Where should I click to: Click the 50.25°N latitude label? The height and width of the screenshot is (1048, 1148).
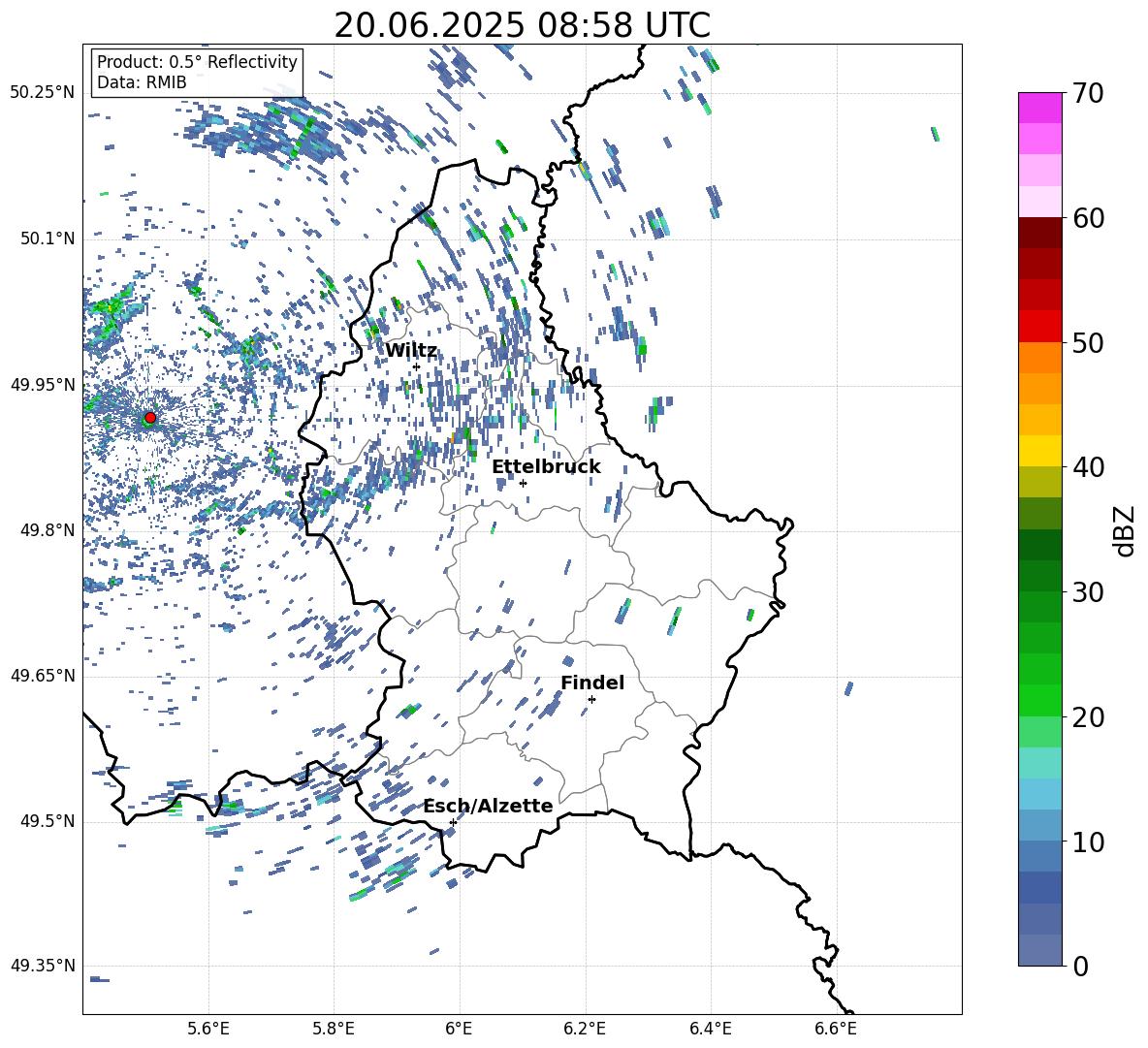[x=43, y=93]
